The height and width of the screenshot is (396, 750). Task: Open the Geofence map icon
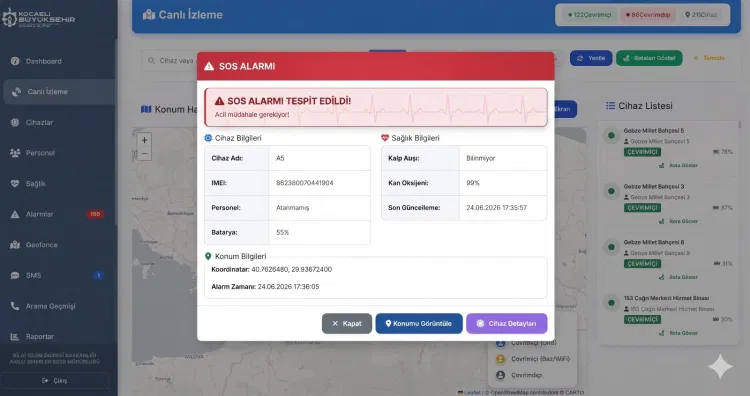15,245
